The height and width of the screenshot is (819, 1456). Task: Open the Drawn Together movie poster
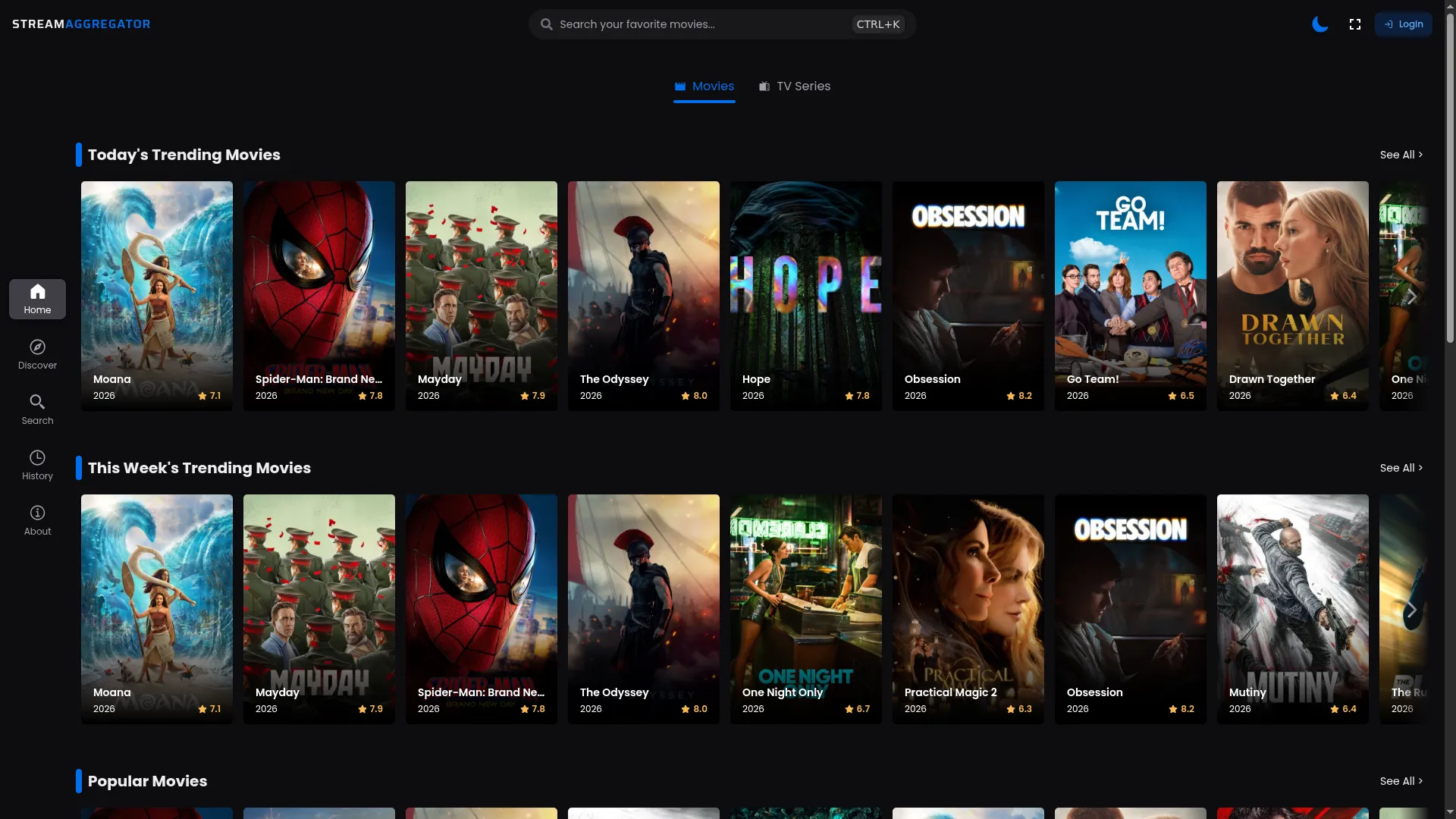click(x=1293, y=296)
